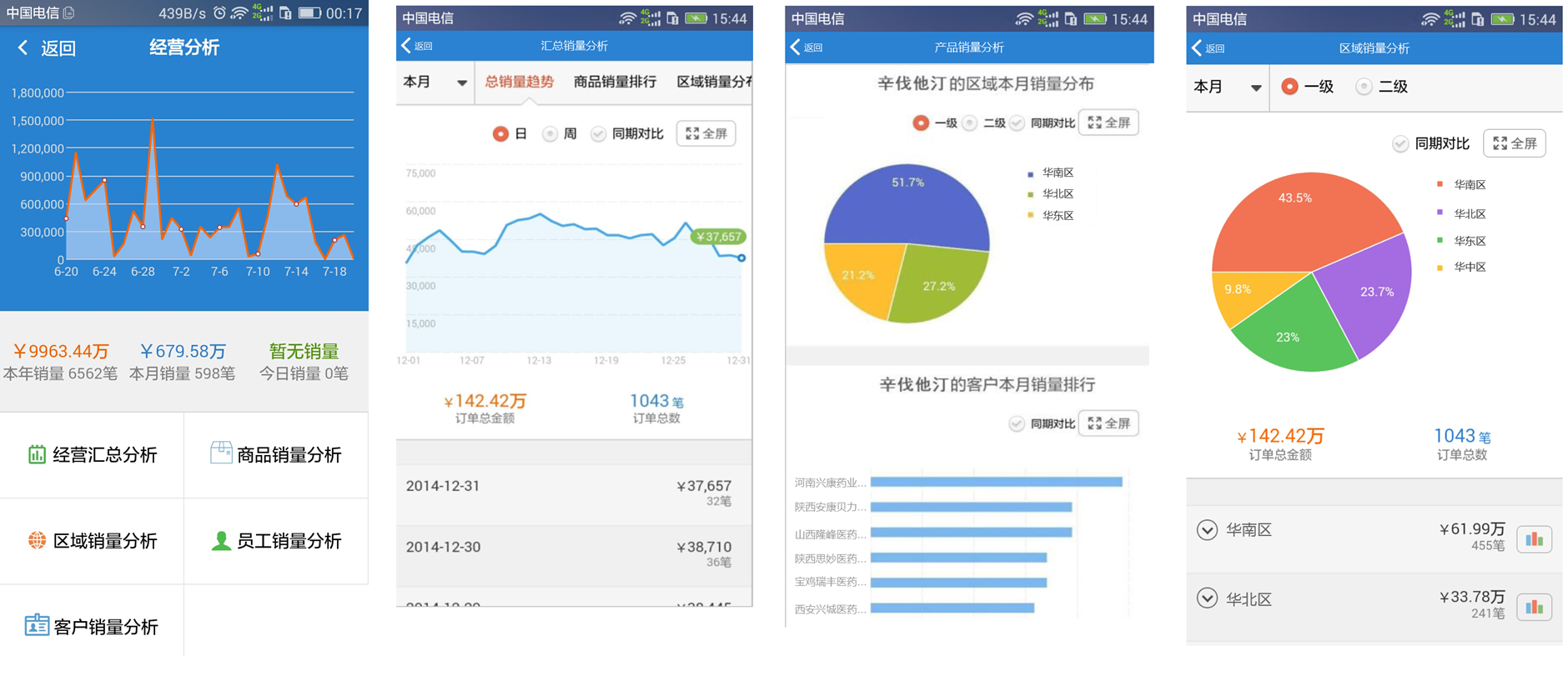Tap 陕西安康贝力 bar in customer ranking

[x=971, y=507]
